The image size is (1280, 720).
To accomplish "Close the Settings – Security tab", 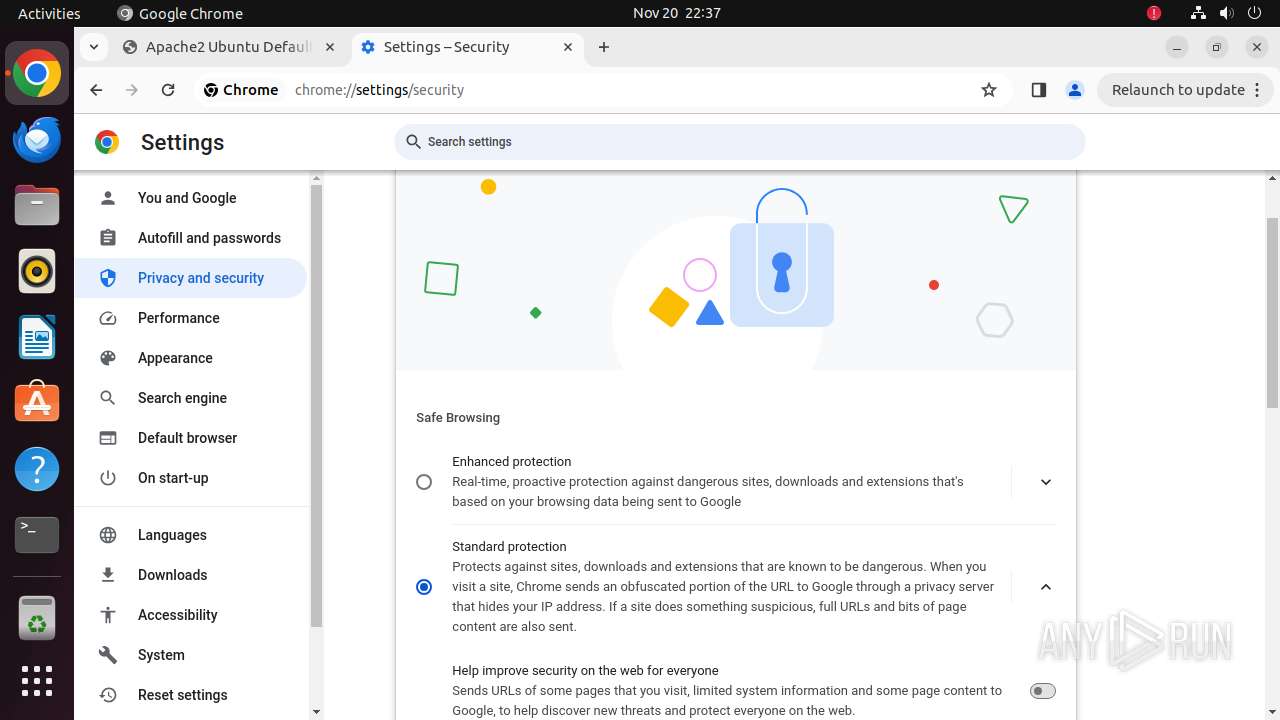I will coord(568,47).
